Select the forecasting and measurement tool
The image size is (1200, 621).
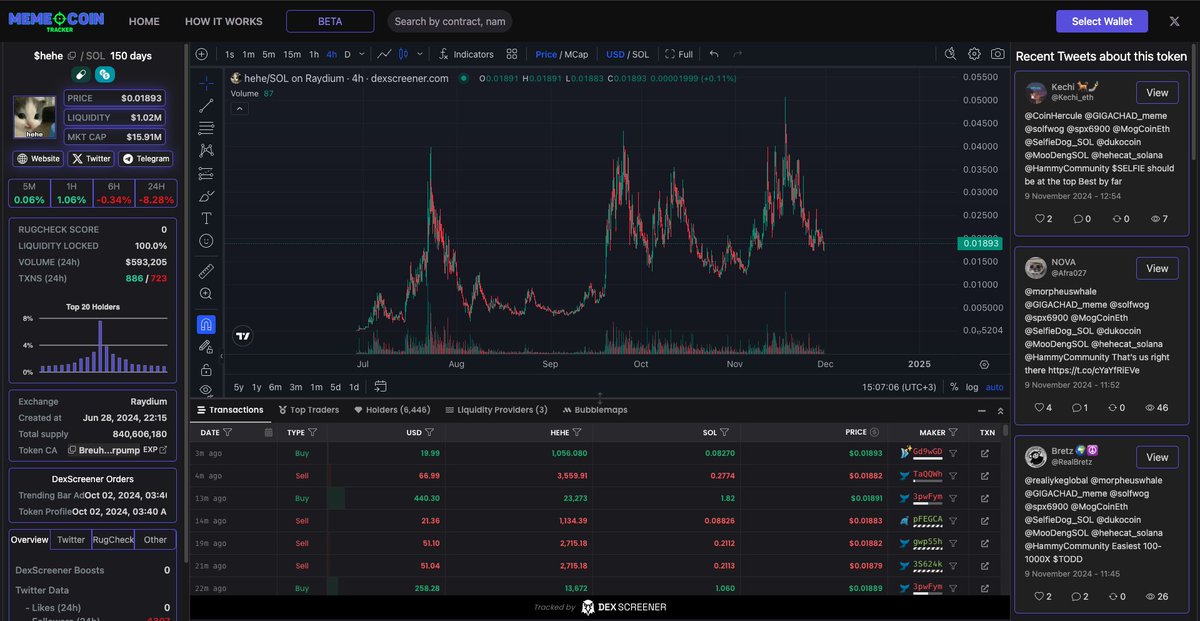click(x=206, y=174)
